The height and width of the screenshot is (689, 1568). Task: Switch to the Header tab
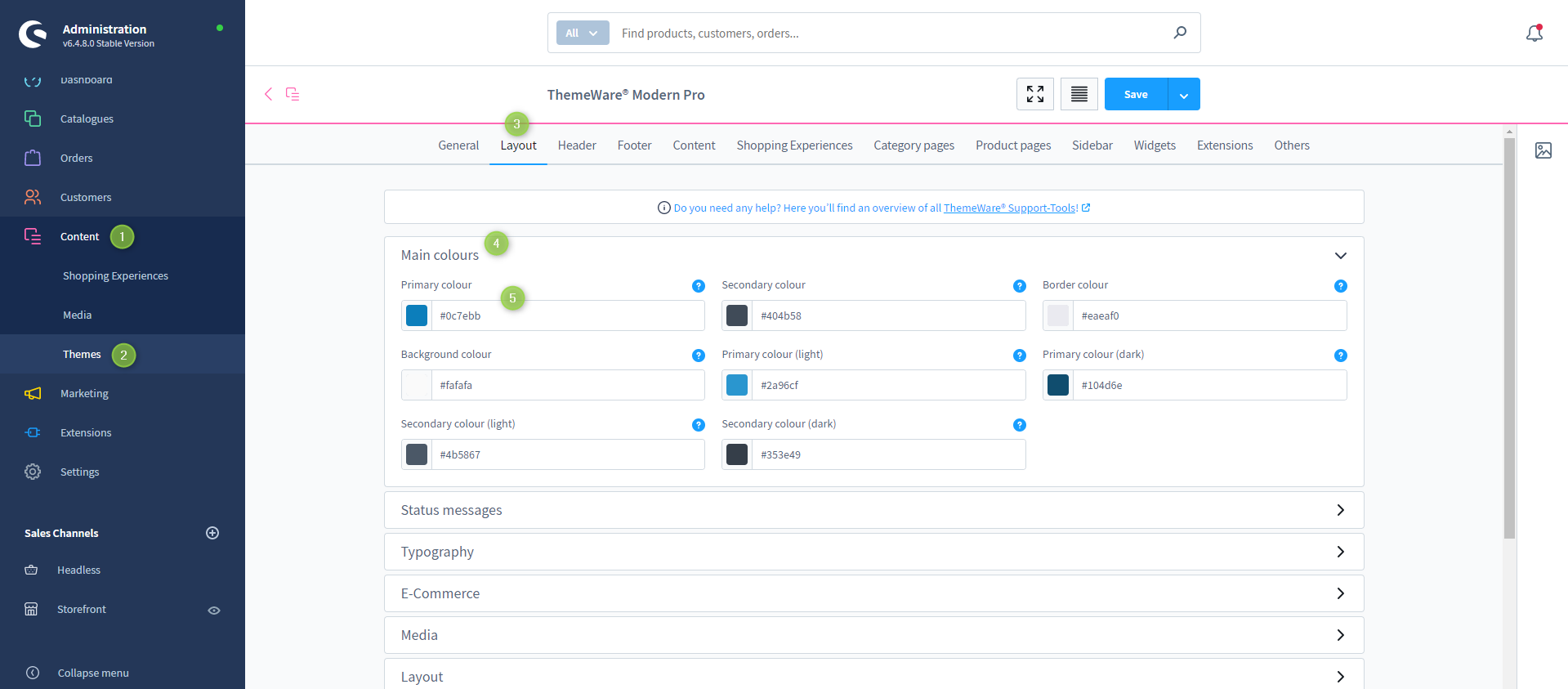[x=577, y=145]
